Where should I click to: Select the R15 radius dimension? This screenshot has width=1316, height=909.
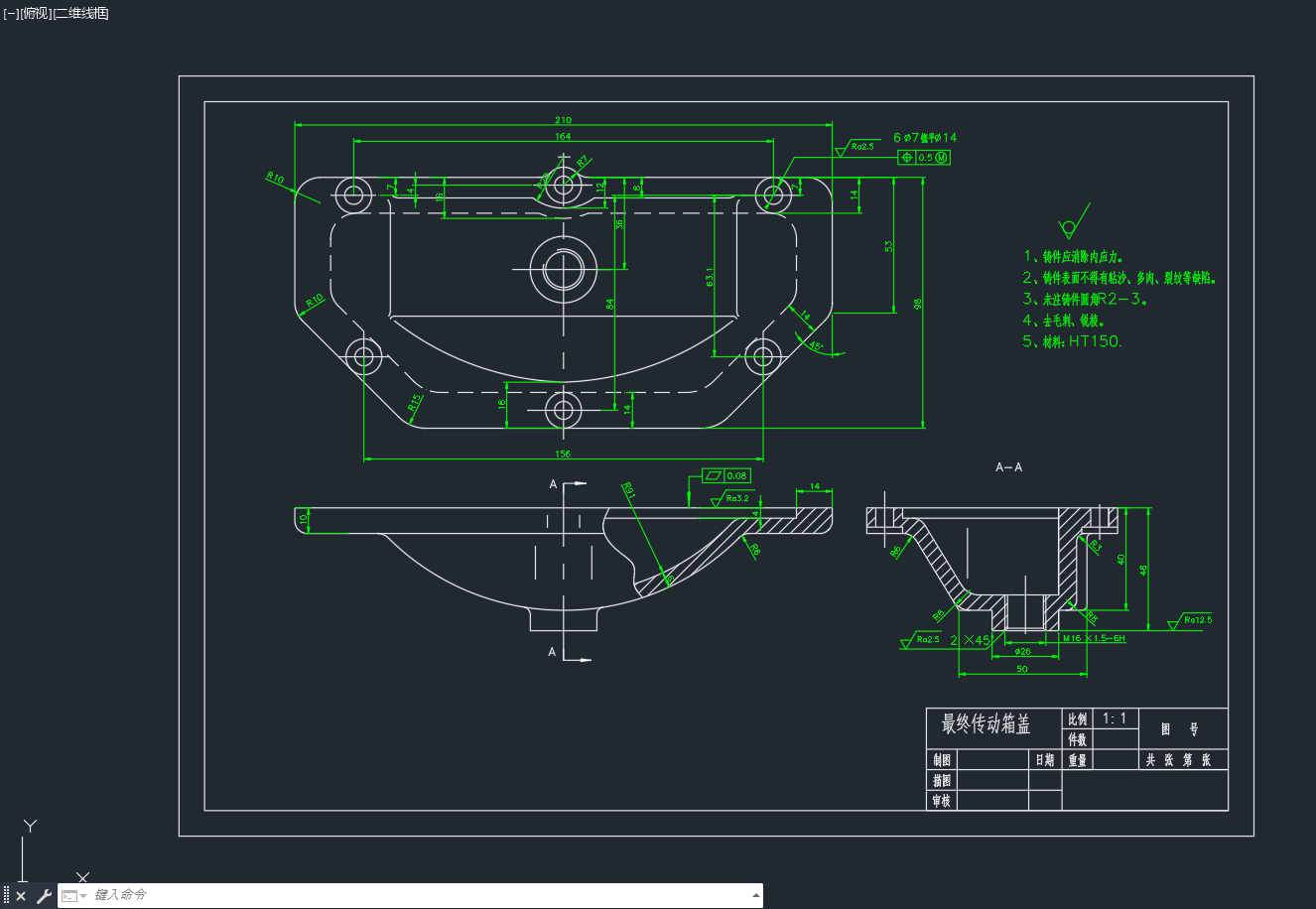tap(415, 403)
